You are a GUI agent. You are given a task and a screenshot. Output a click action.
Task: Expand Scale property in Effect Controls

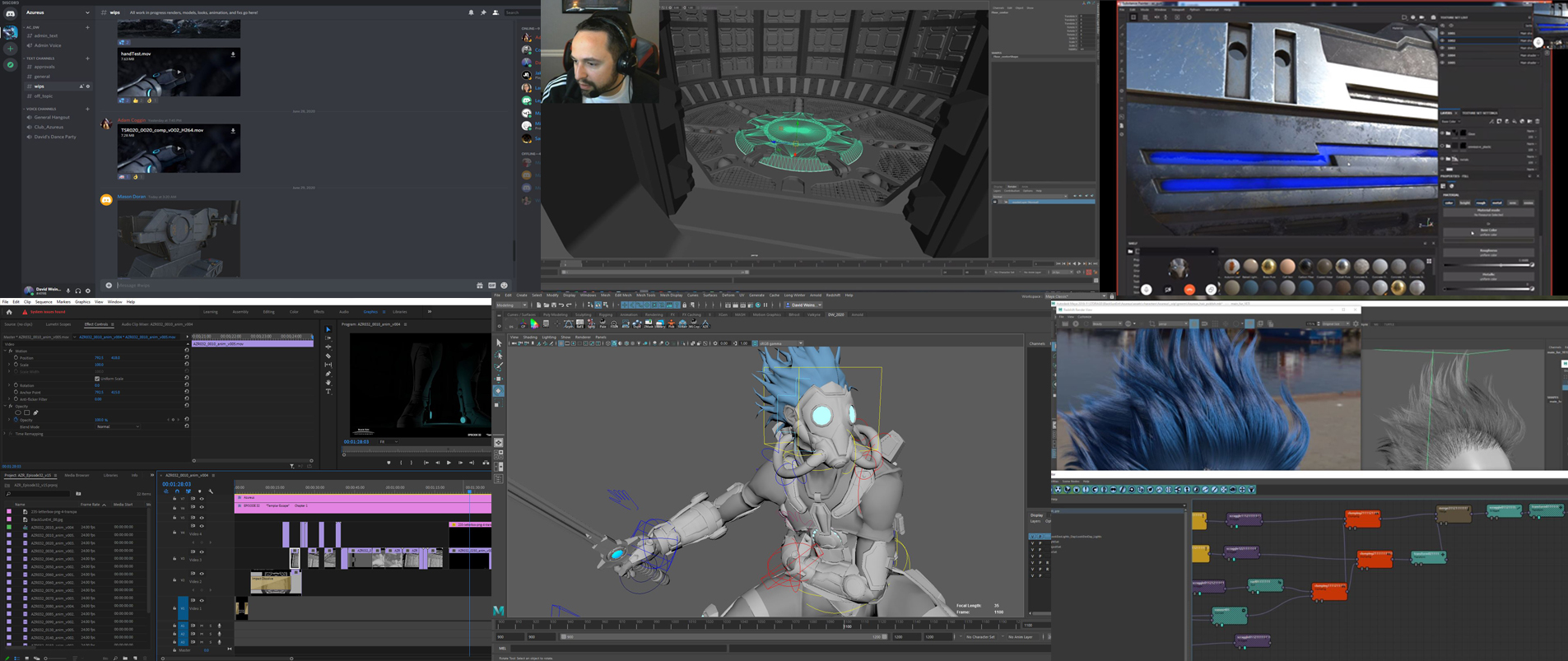click(10, 365)
